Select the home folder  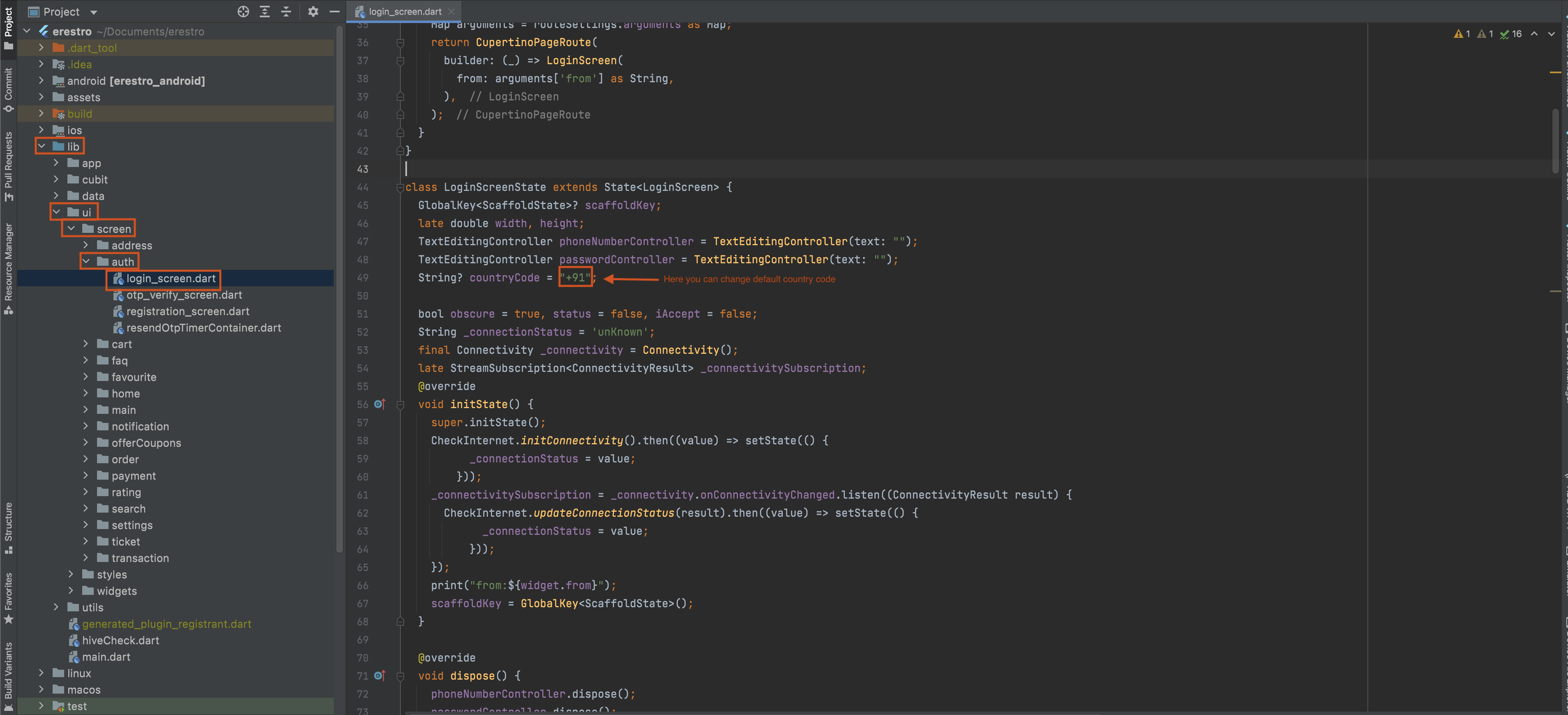pyautogui.click(x=125, y=393)
